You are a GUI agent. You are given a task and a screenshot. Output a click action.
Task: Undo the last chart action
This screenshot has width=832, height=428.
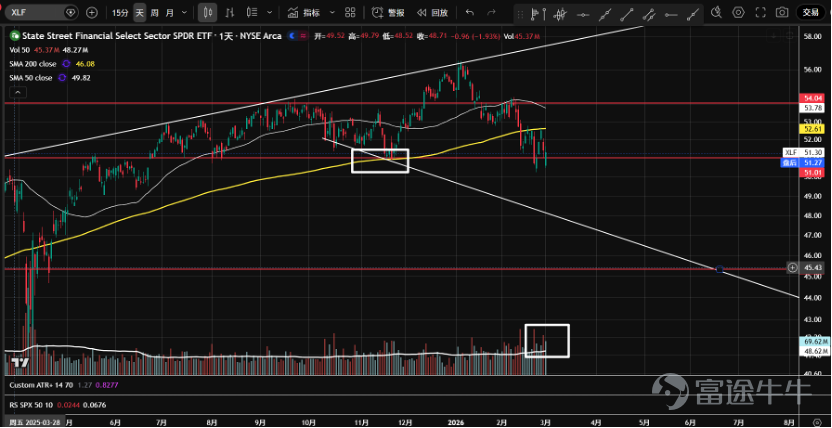click(470, 12)
